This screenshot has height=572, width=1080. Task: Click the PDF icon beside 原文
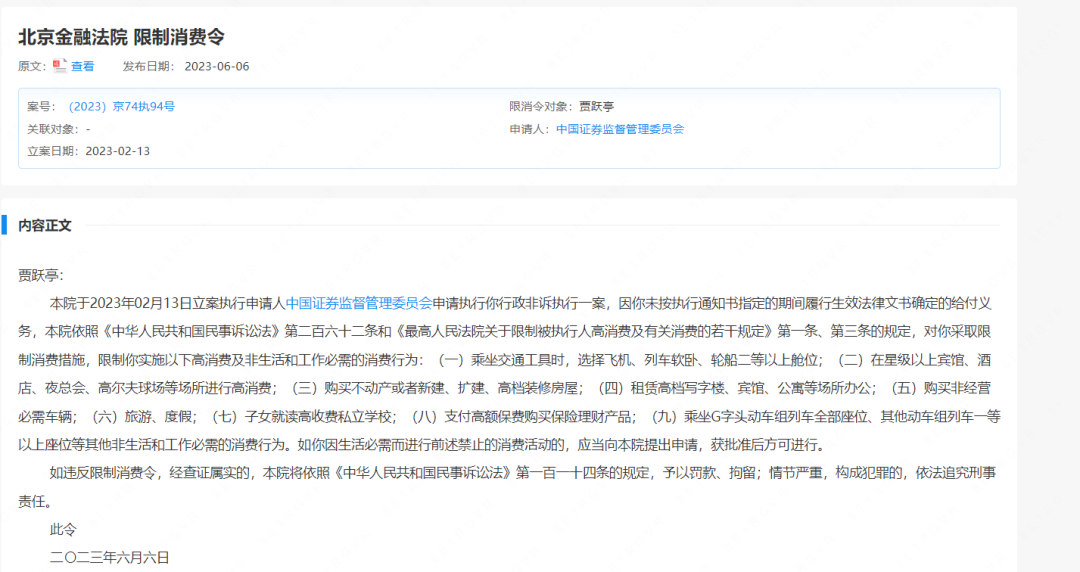coord(60,66)
